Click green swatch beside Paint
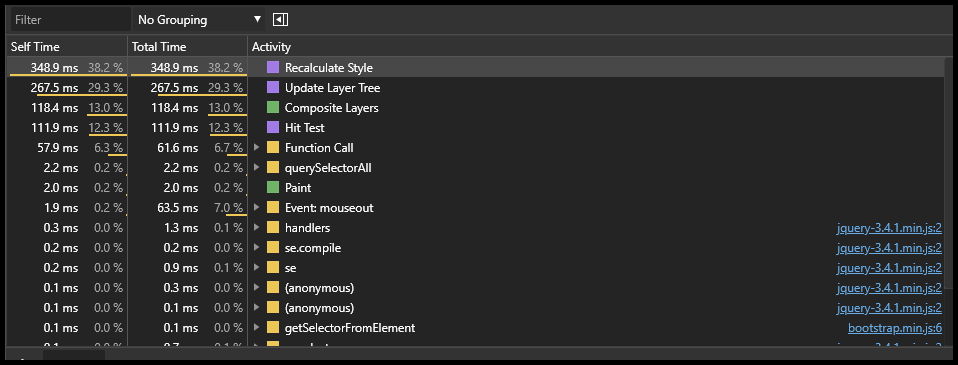 273,188
